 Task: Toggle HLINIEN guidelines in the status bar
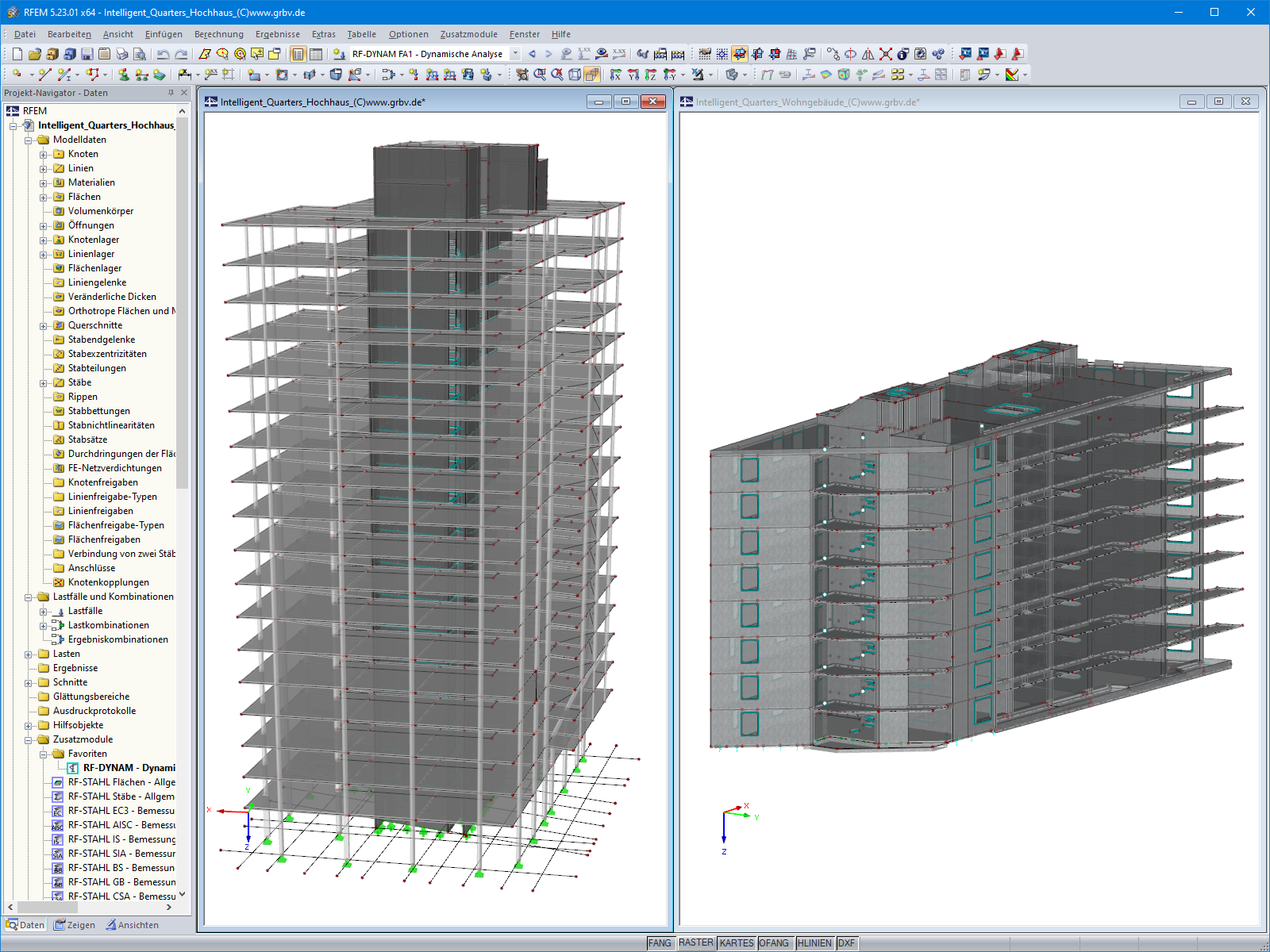814,943
